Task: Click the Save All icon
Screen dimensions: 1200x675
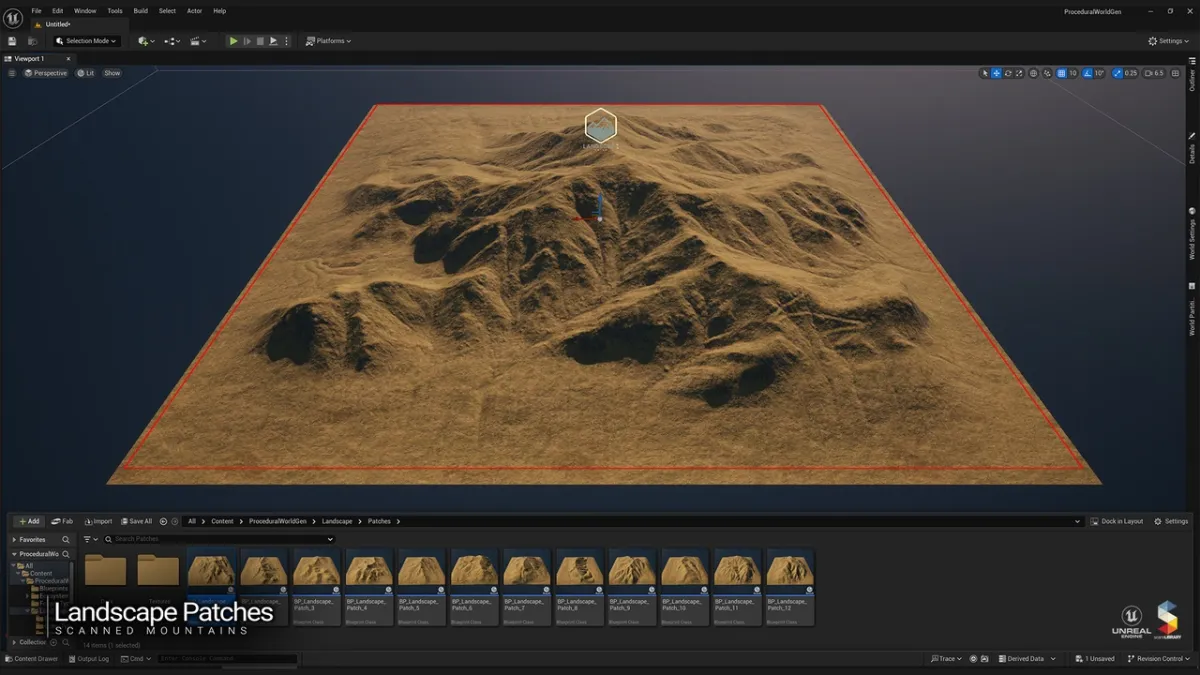Action: [135, 521]
